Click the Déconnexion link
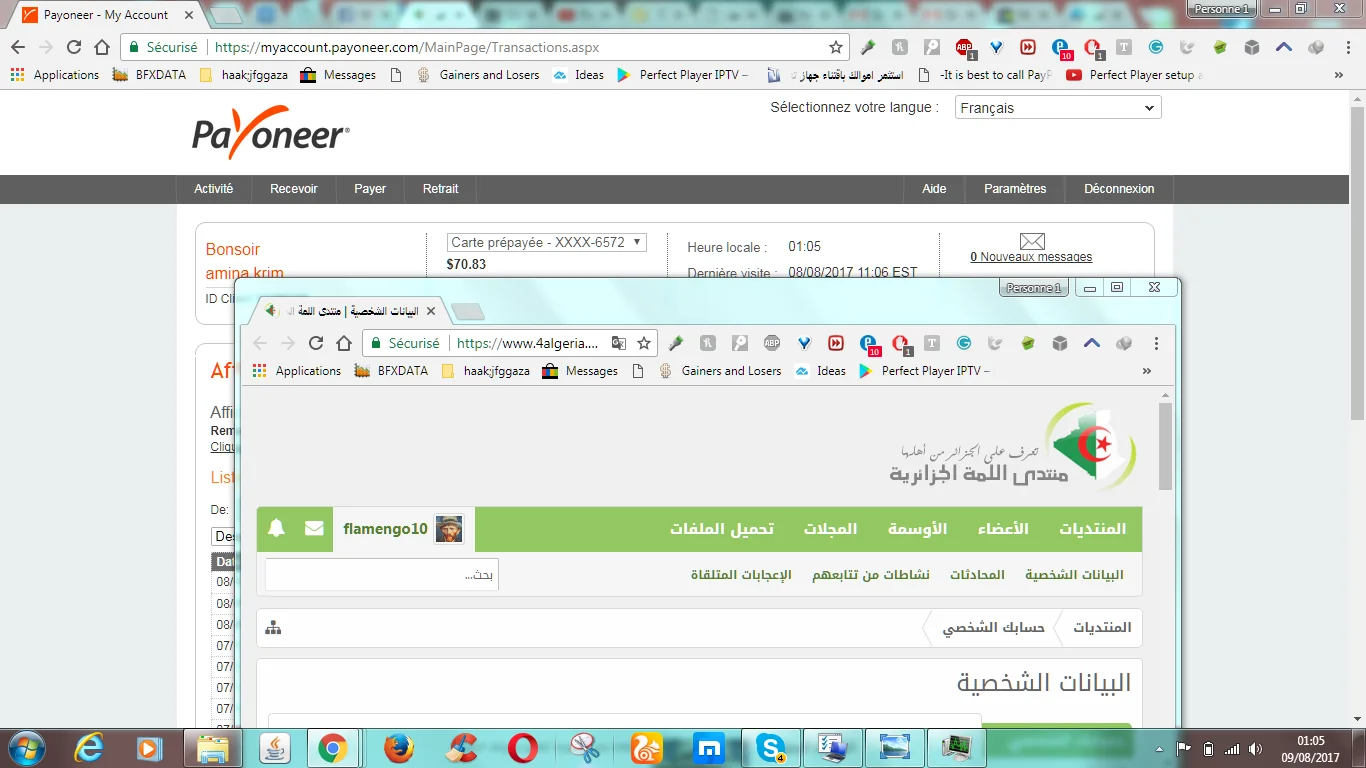The height and width of the screenshot is (768, 1366). click(x=1119, y=189)
